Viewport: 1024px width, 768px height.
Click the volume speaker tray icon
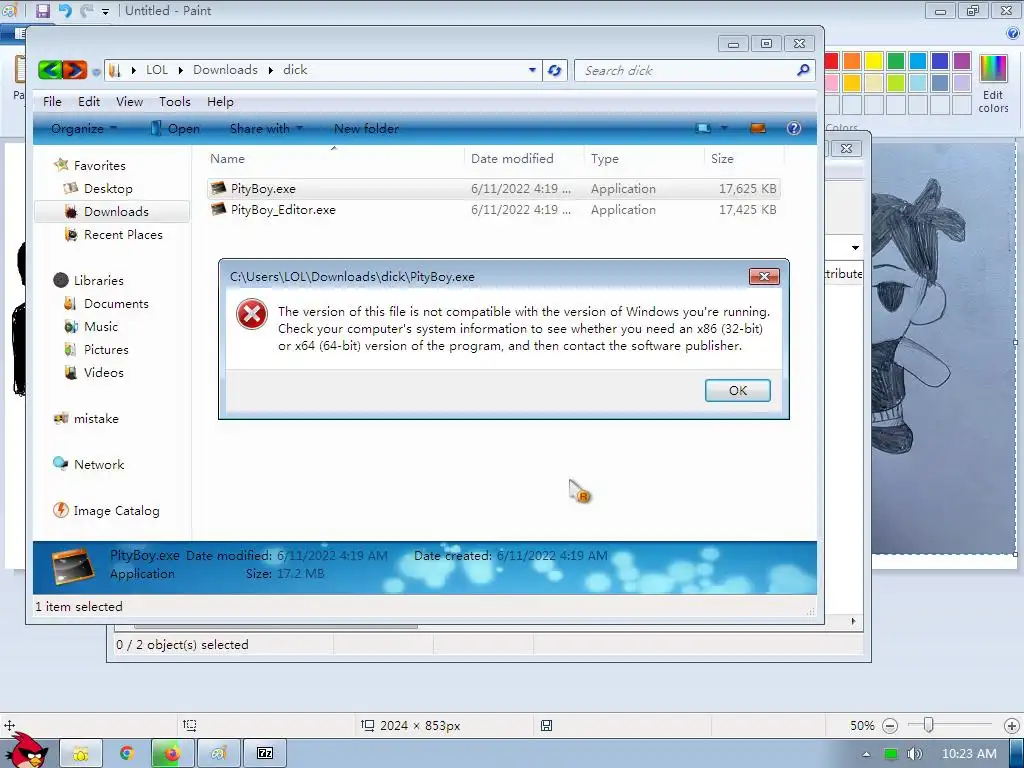(914, 754)
